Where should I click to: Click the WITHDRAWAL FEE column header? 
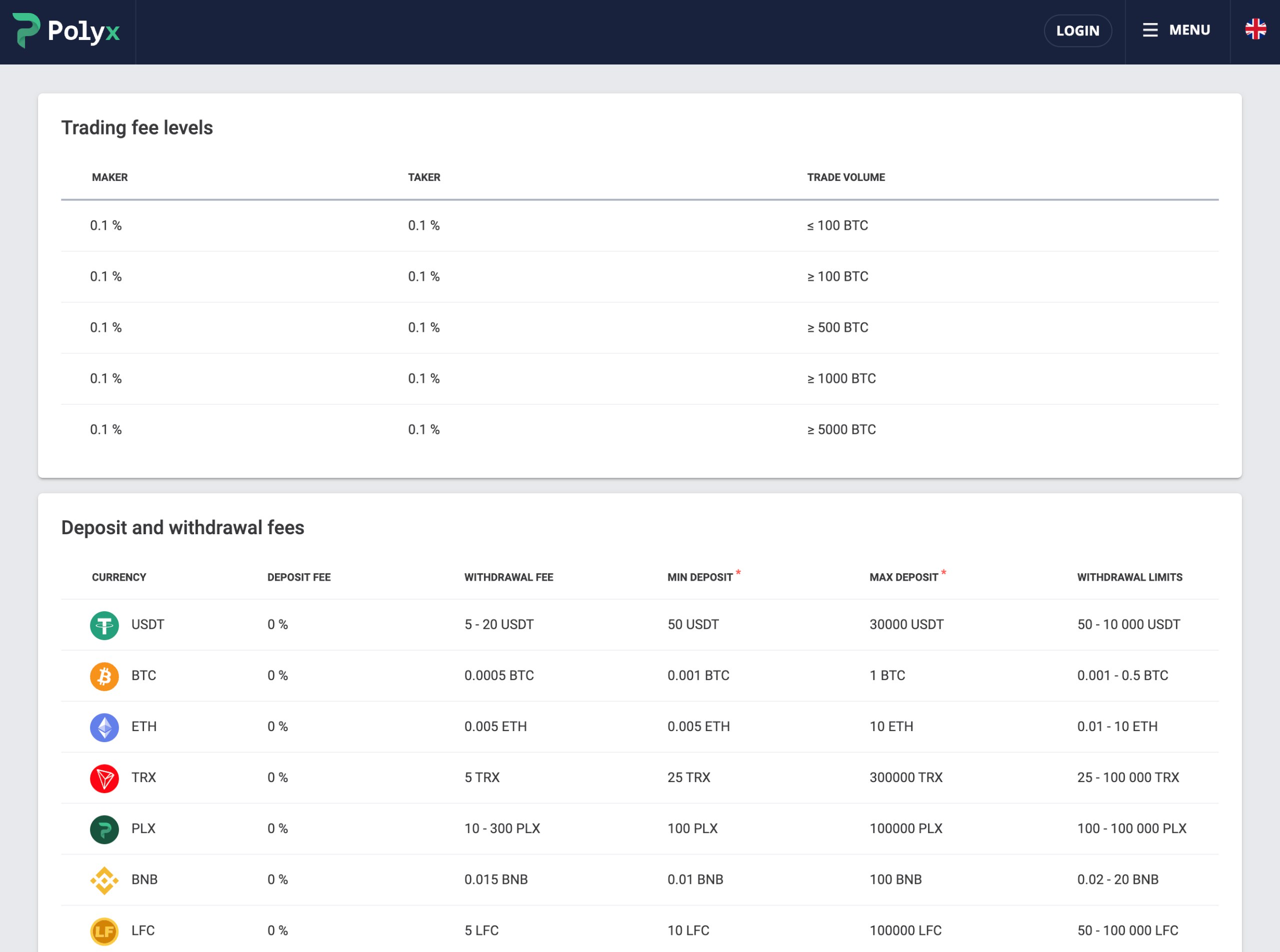pyautogui.click(x=508, y=577)
